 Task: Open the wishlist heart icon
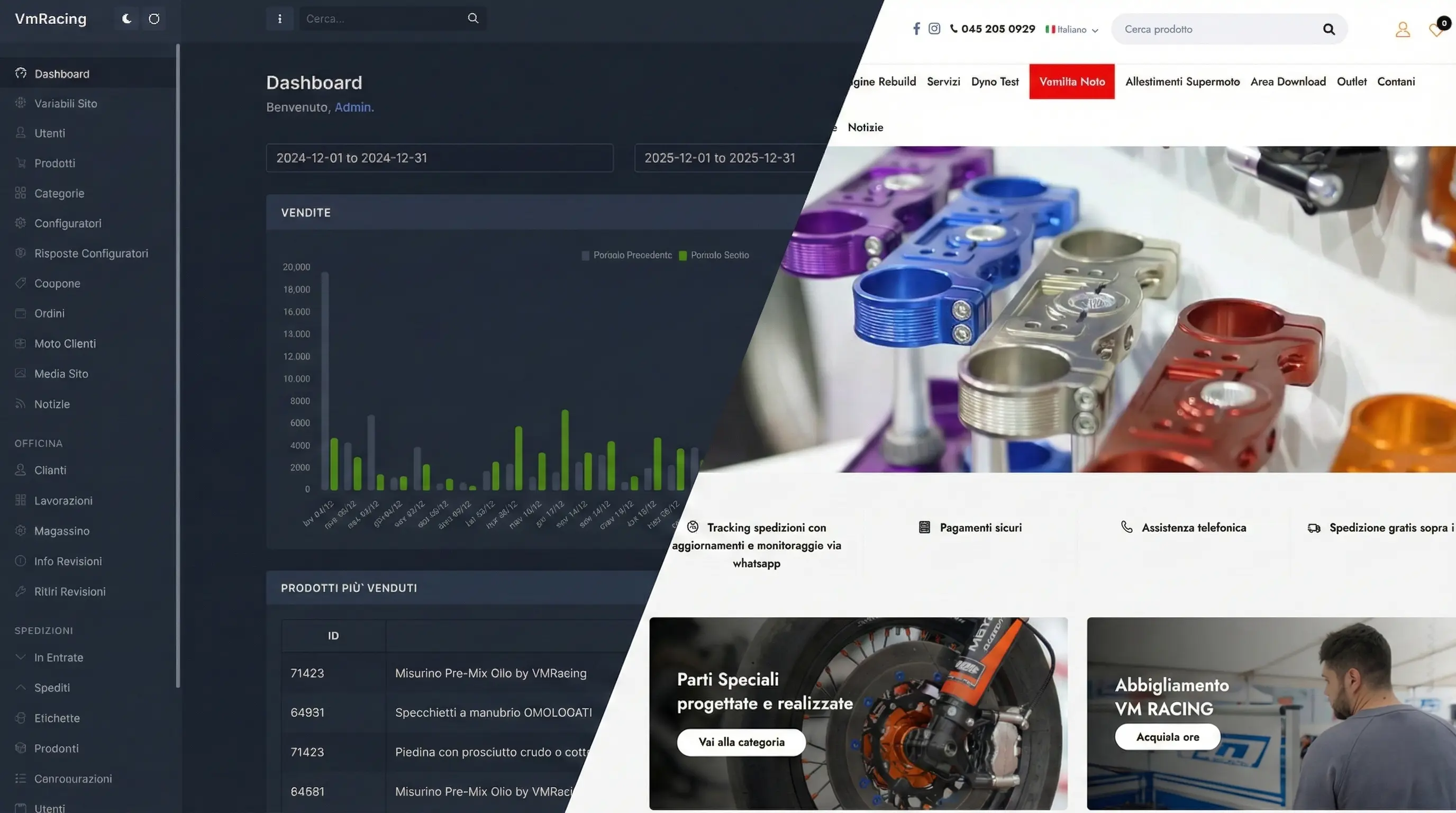(1435, 30)
